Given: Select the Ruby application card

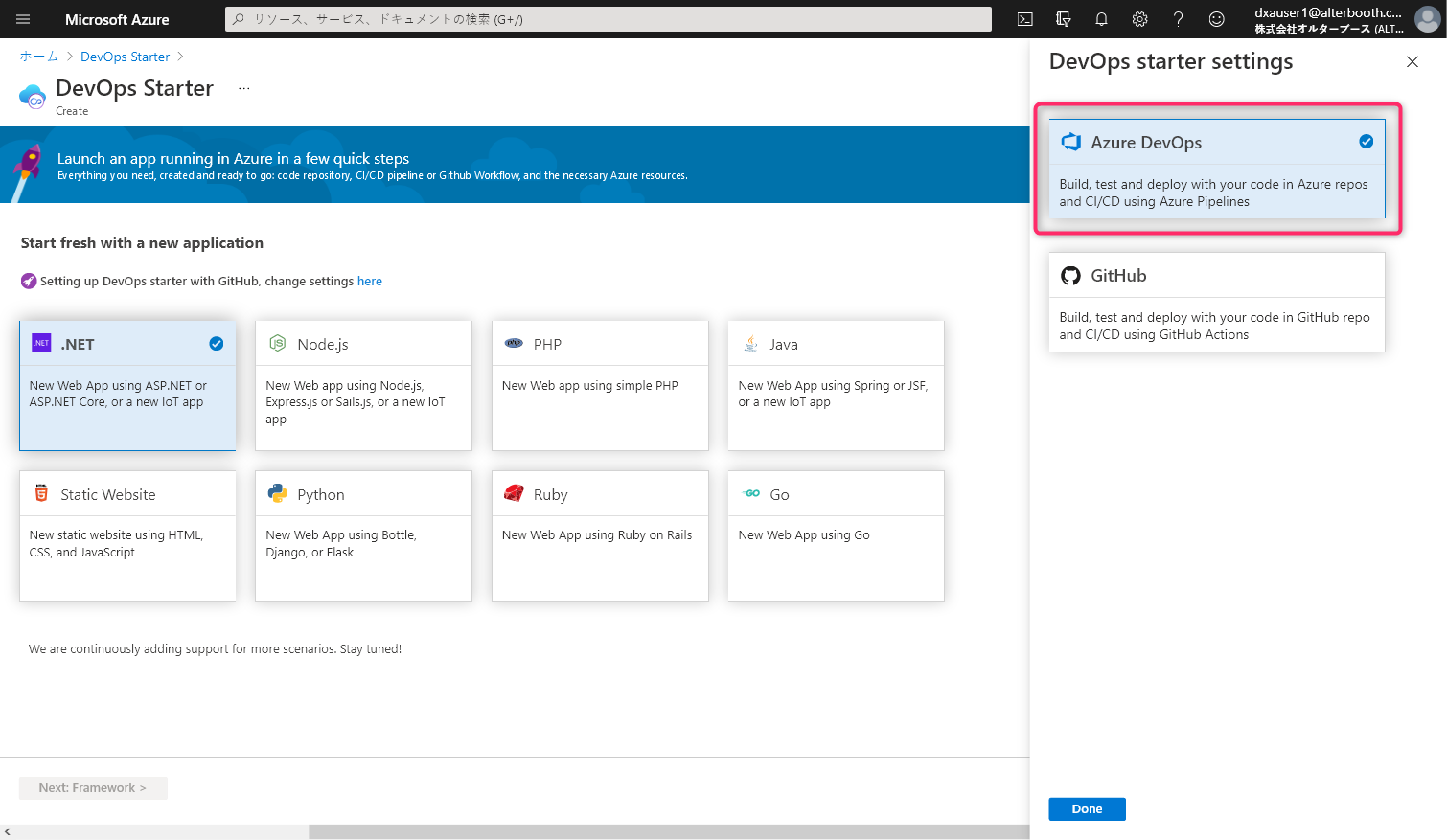Looking at the screenshot, I should (x=600, y=535).
